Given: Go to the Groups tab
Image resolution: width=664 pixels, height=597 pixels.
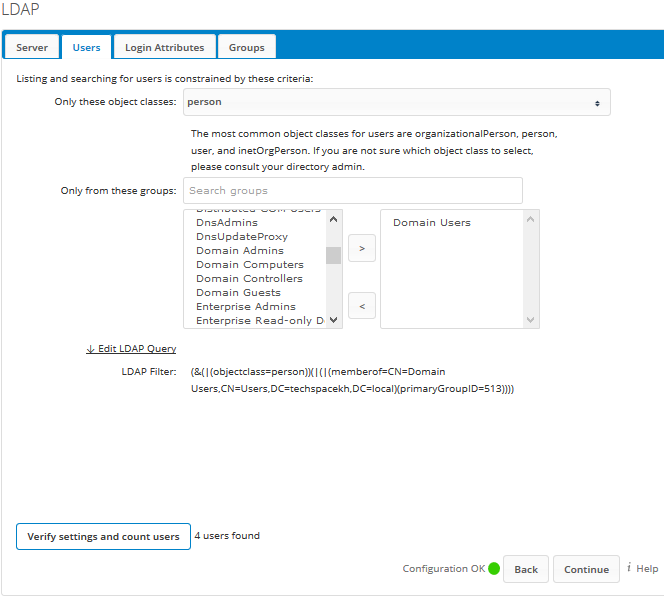Looking at the screenshot, I should point(246,47).
